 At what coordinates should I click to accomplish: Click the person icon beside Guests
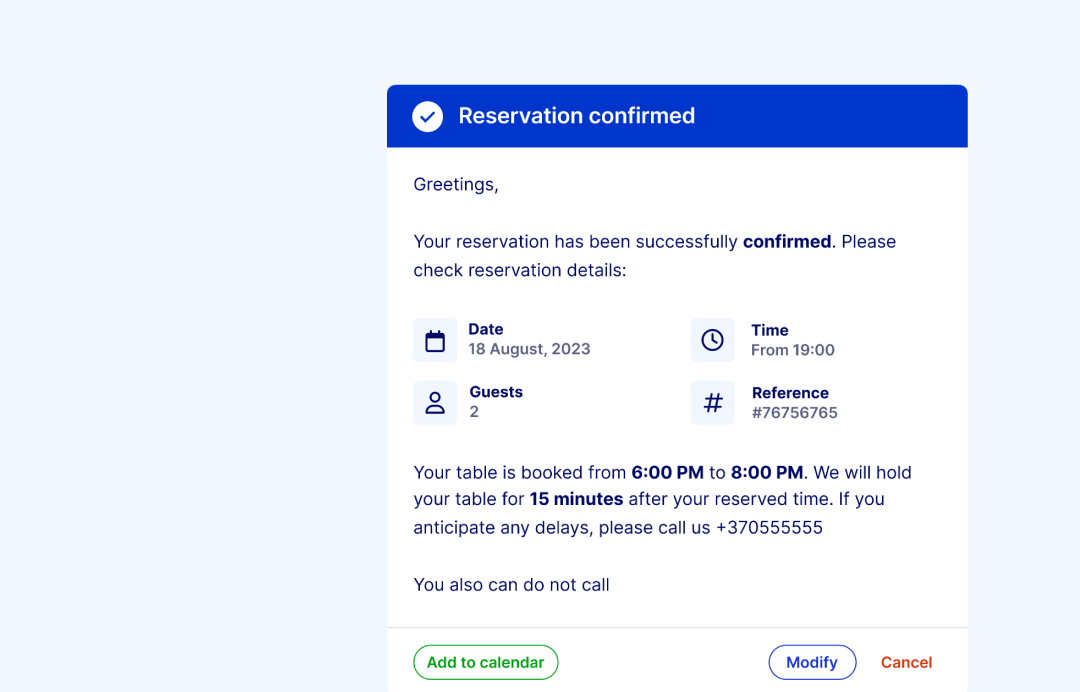(x=435, y=403)
